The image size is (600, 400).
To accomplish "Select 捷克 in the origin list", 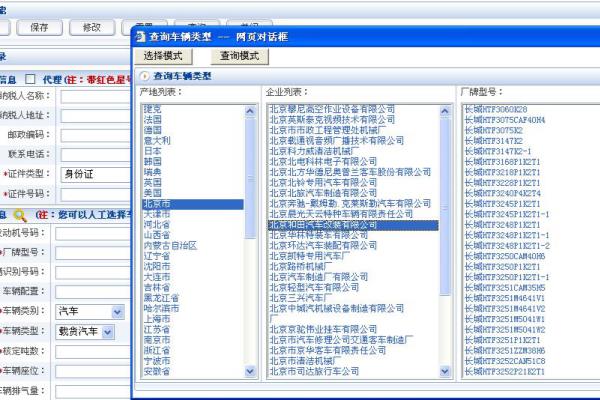I will click(153, 109).
